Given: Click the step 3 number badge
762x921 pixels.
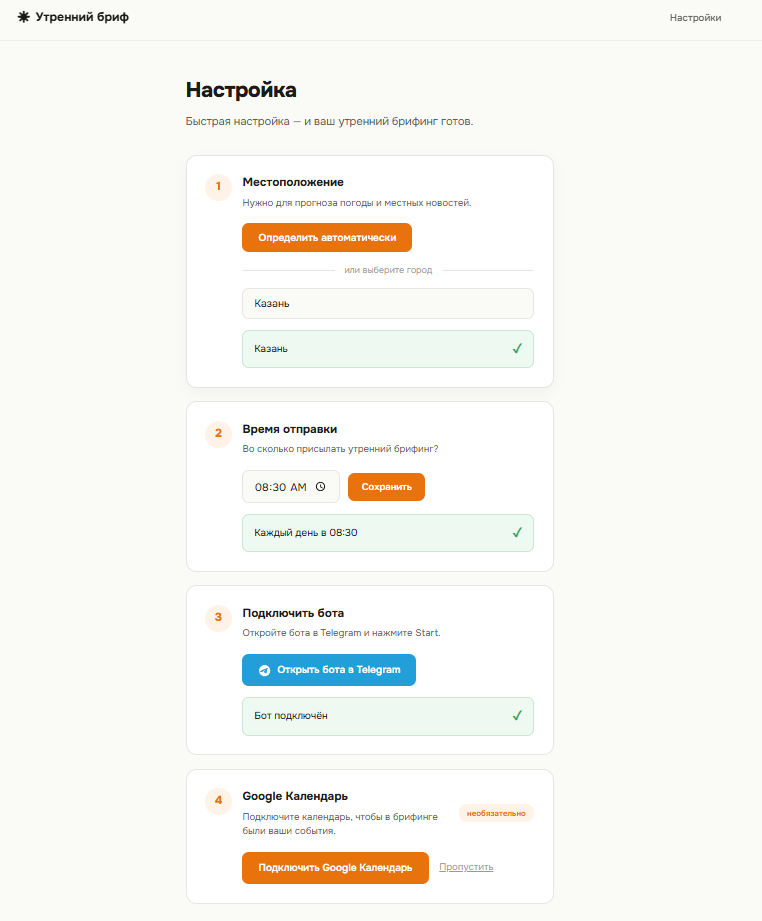Looking at the screenshot, I should pyautogui.click(x=219, y=617).
